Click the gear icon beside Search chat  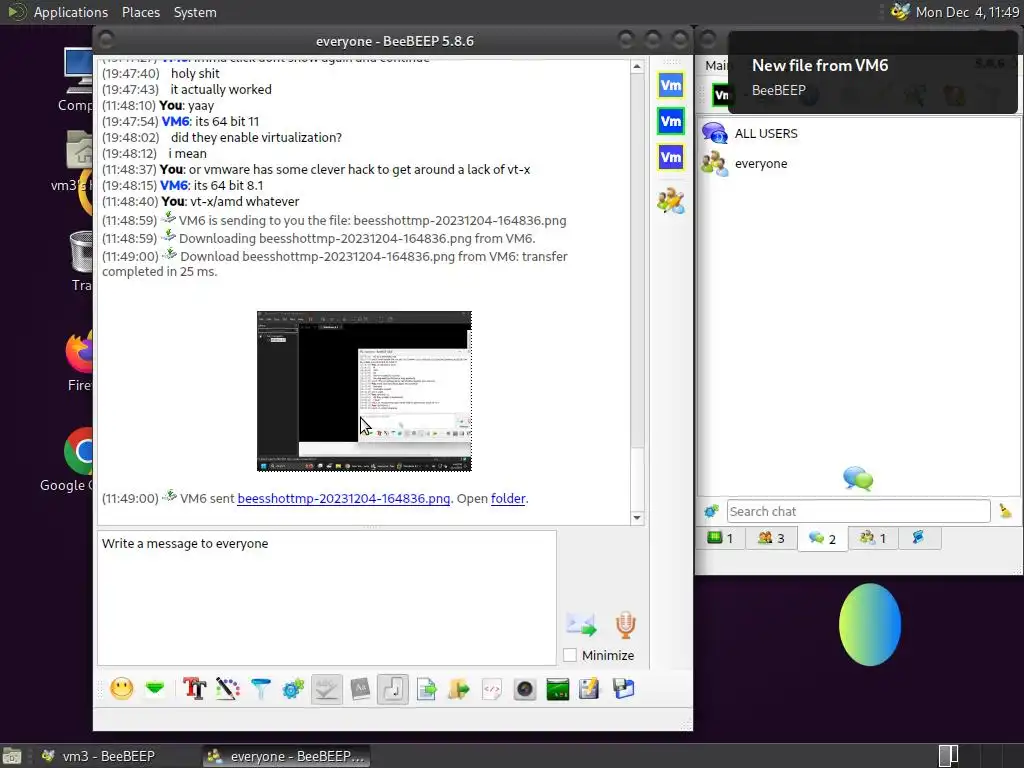tap(711, 511)
